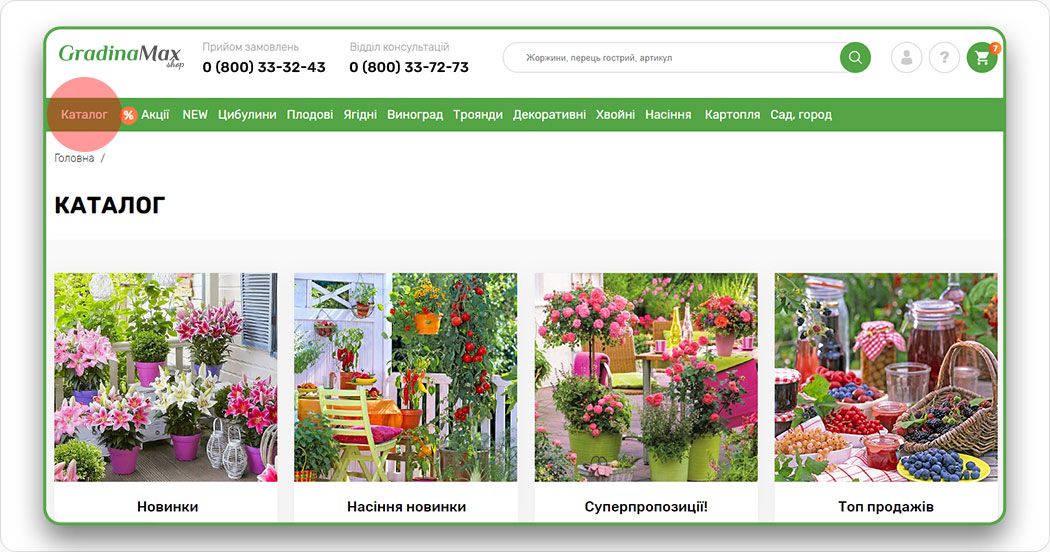Open the user account profile icon

[x=907, y=57]
